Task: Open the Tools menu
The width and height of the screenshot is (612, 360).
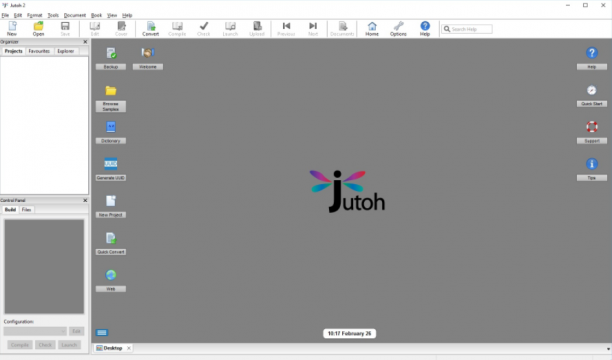Action: 53,15
